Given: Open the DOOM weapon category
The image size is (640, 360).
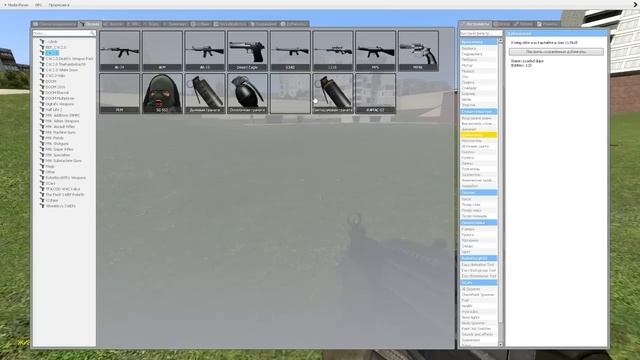Looking at the screenshot, I should 51,81.
